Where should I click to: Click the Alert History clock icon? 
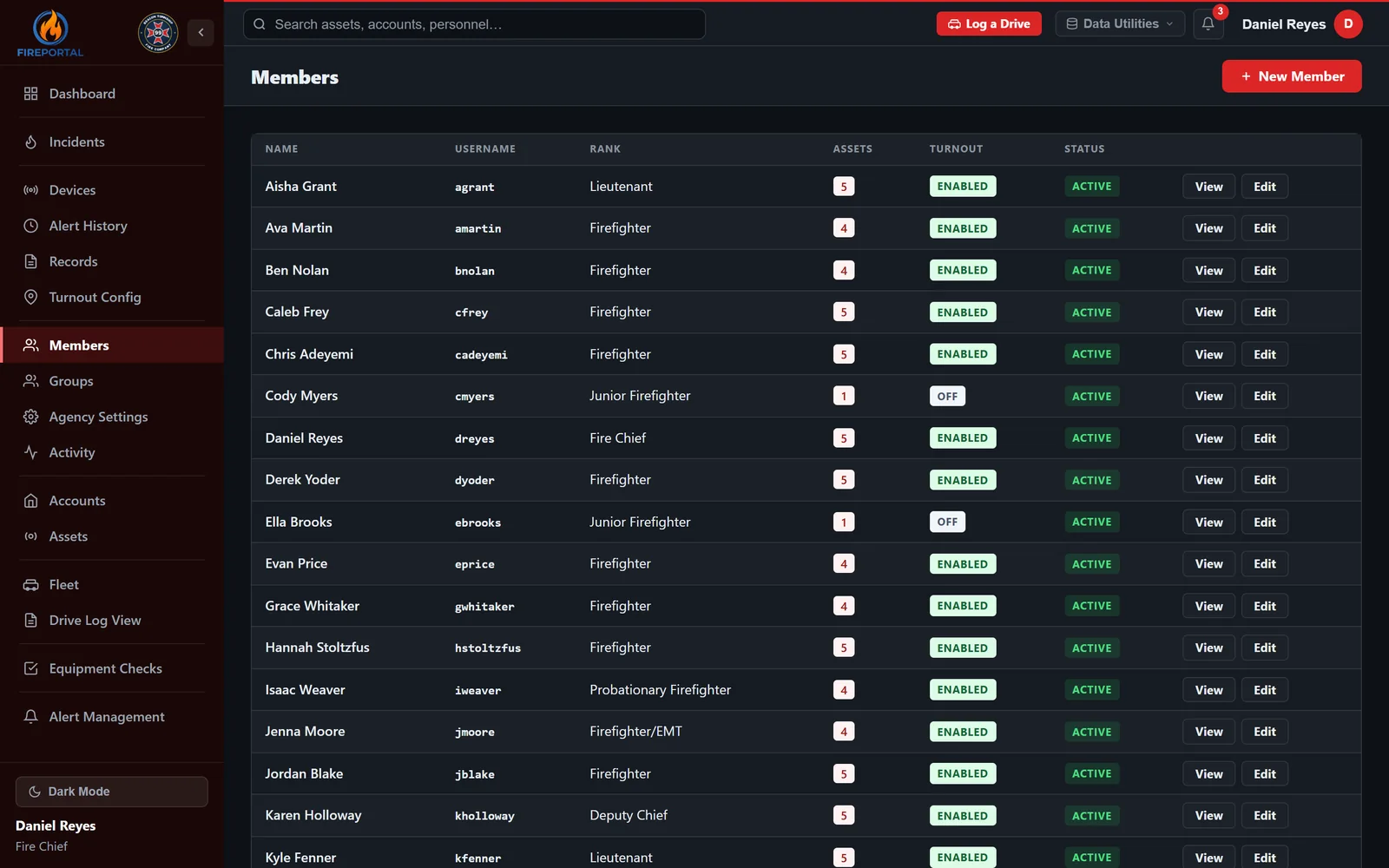tap(31, 226)
